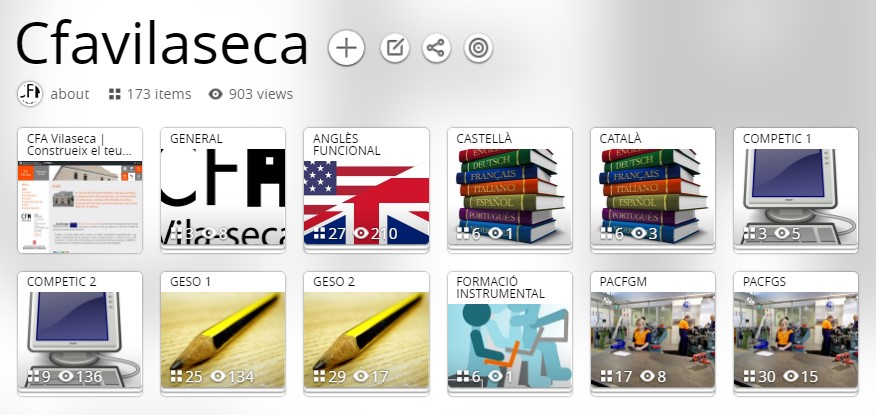Screen dimensions: 876x415
Task: Click the about link
Action: (x=70, y=94)
